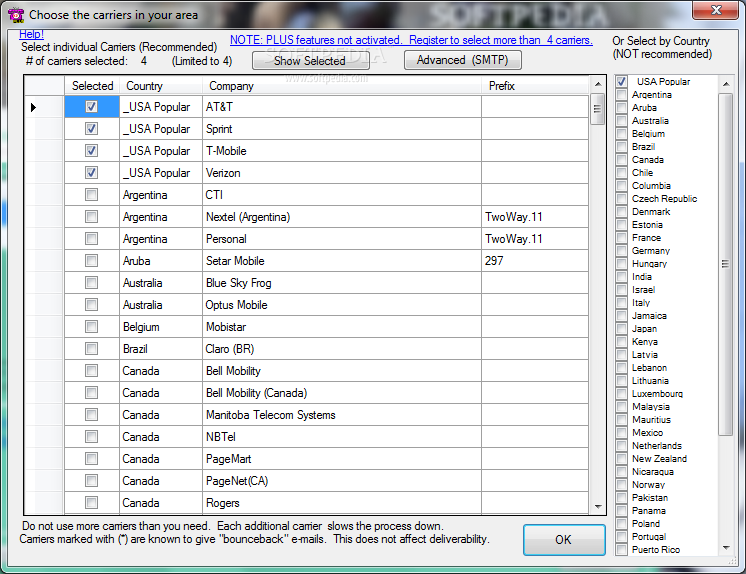Click the Aruba country cell in table
The width and height of the screenshot is (746, 574).
coord(161,260)
